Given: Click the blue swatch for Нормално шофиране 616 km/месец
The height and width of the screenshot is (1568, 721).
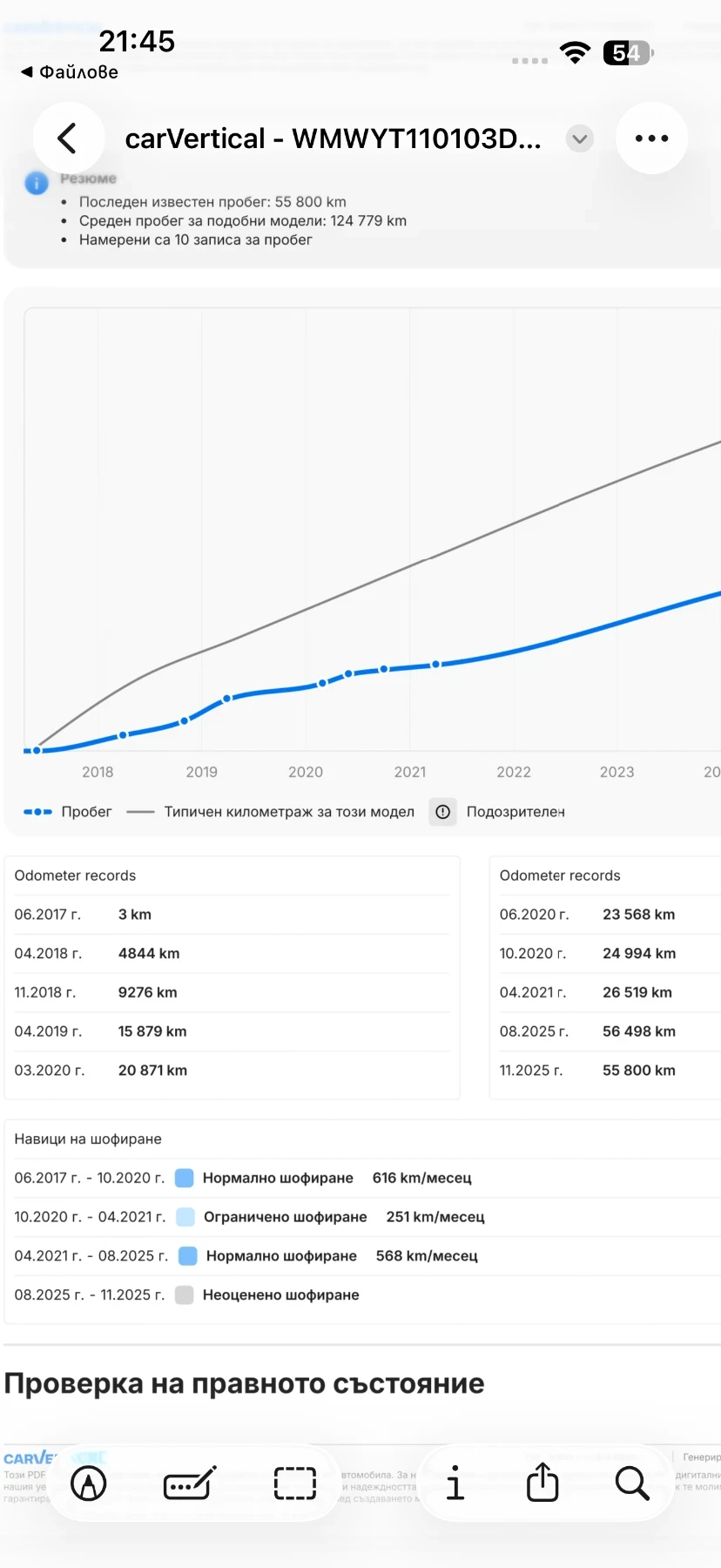Looking at the screenshot, I should [185, 1178].
